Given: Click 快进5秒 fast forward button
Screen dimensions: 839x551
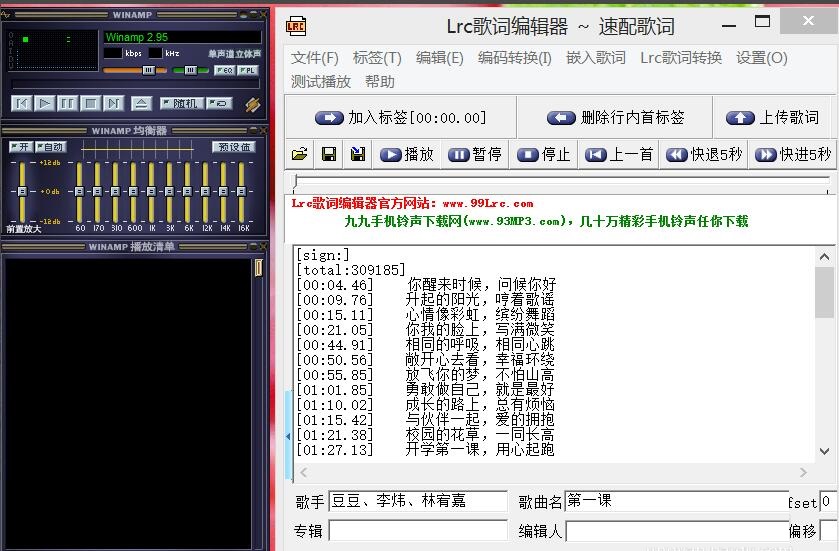Looking at the screenshot, I should pos(792,155).
